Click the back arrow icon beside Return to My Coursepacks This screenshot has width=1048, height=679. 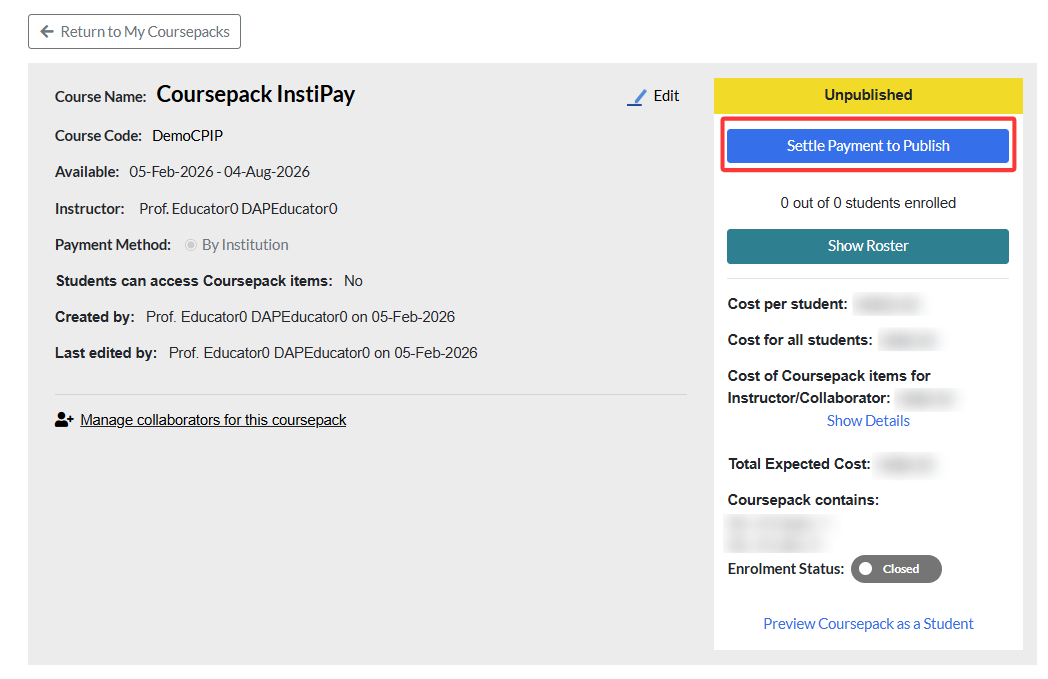47,31
